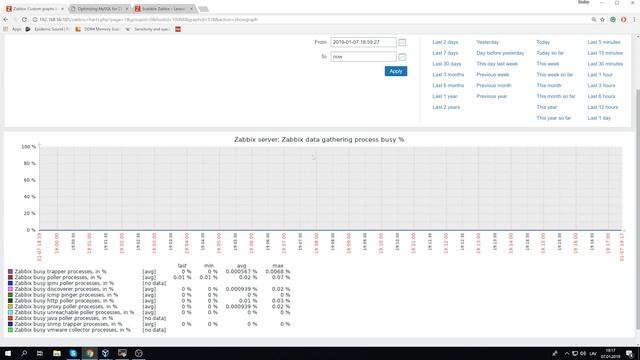Click the volume icon in system tray
This screenshot has height=360, width=640.
583,353
